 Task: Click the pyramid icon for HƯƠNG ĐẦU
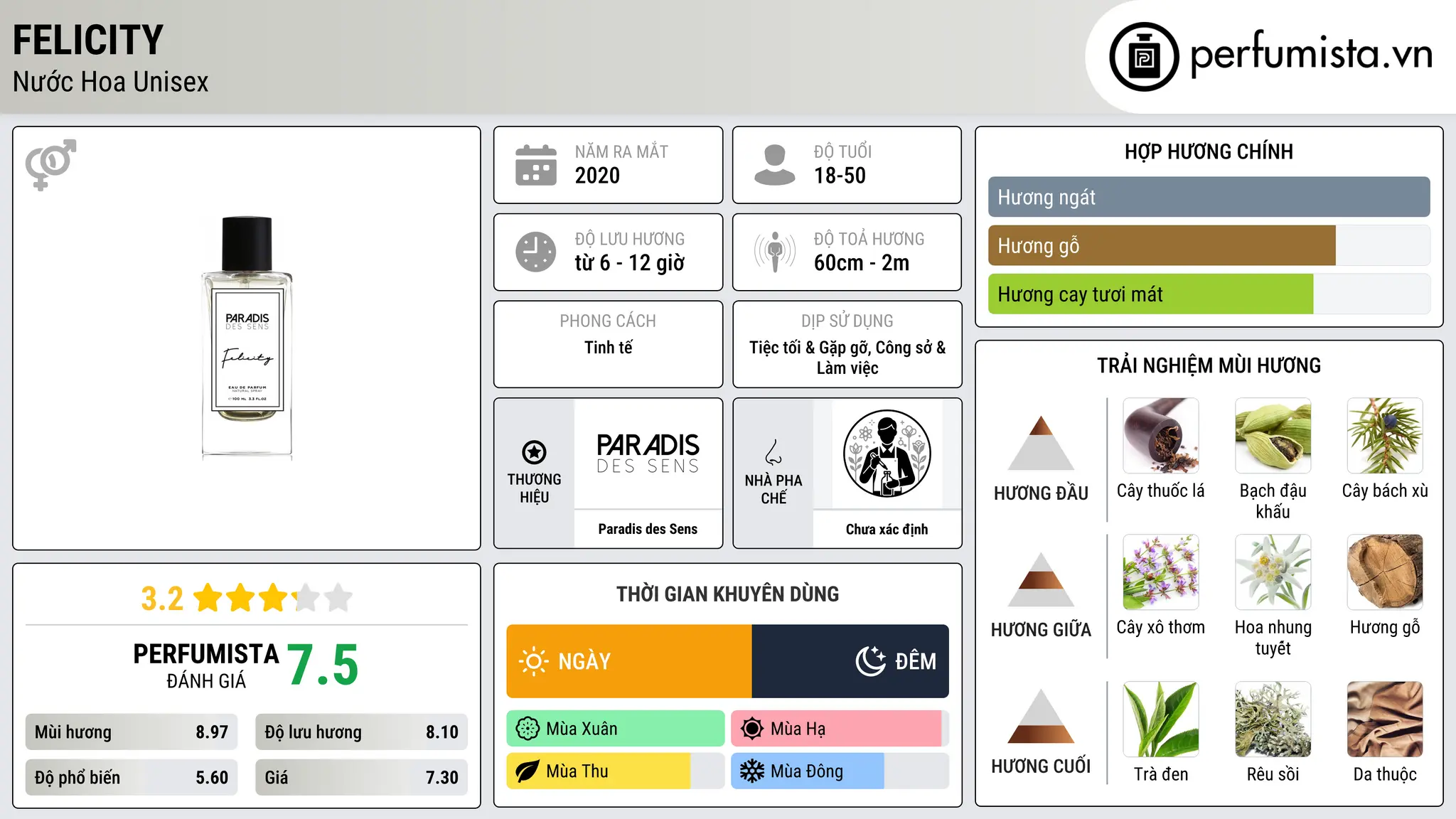click(x=1041, y=443)
